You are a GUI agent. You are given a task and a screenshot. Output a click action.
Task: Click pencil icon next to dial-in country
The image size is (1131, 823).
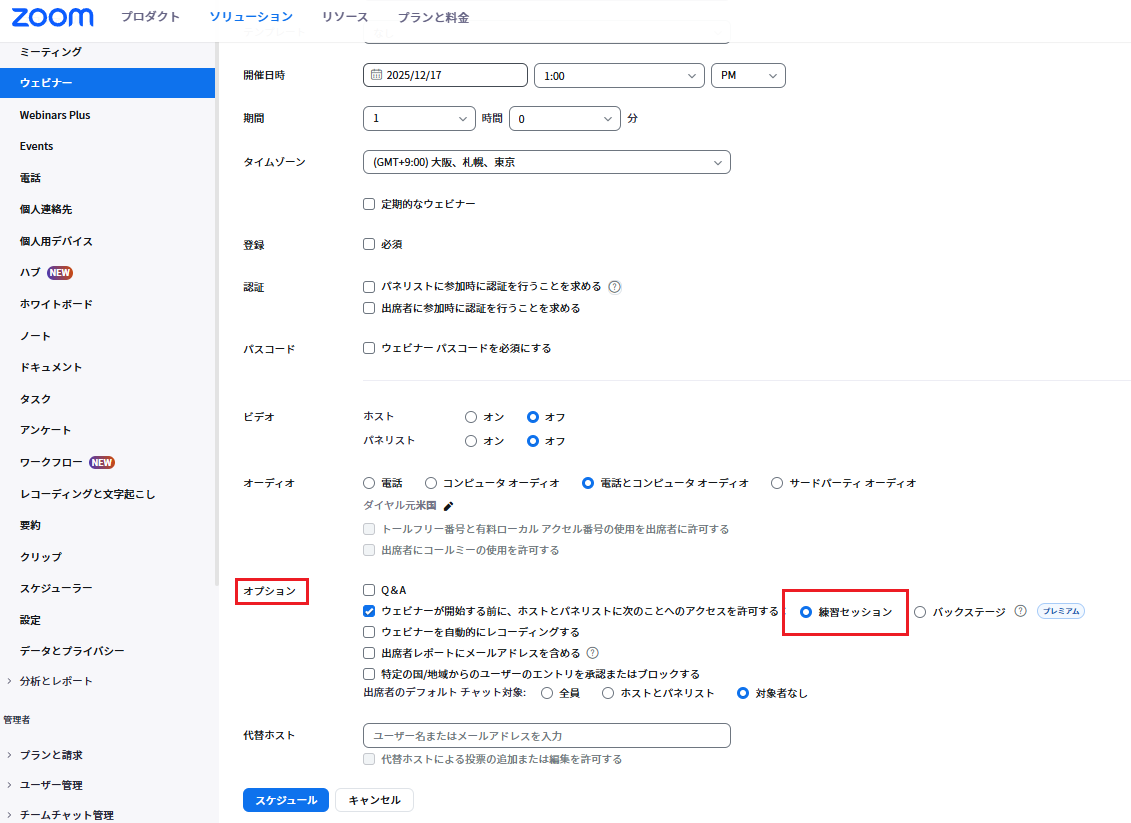449,506
